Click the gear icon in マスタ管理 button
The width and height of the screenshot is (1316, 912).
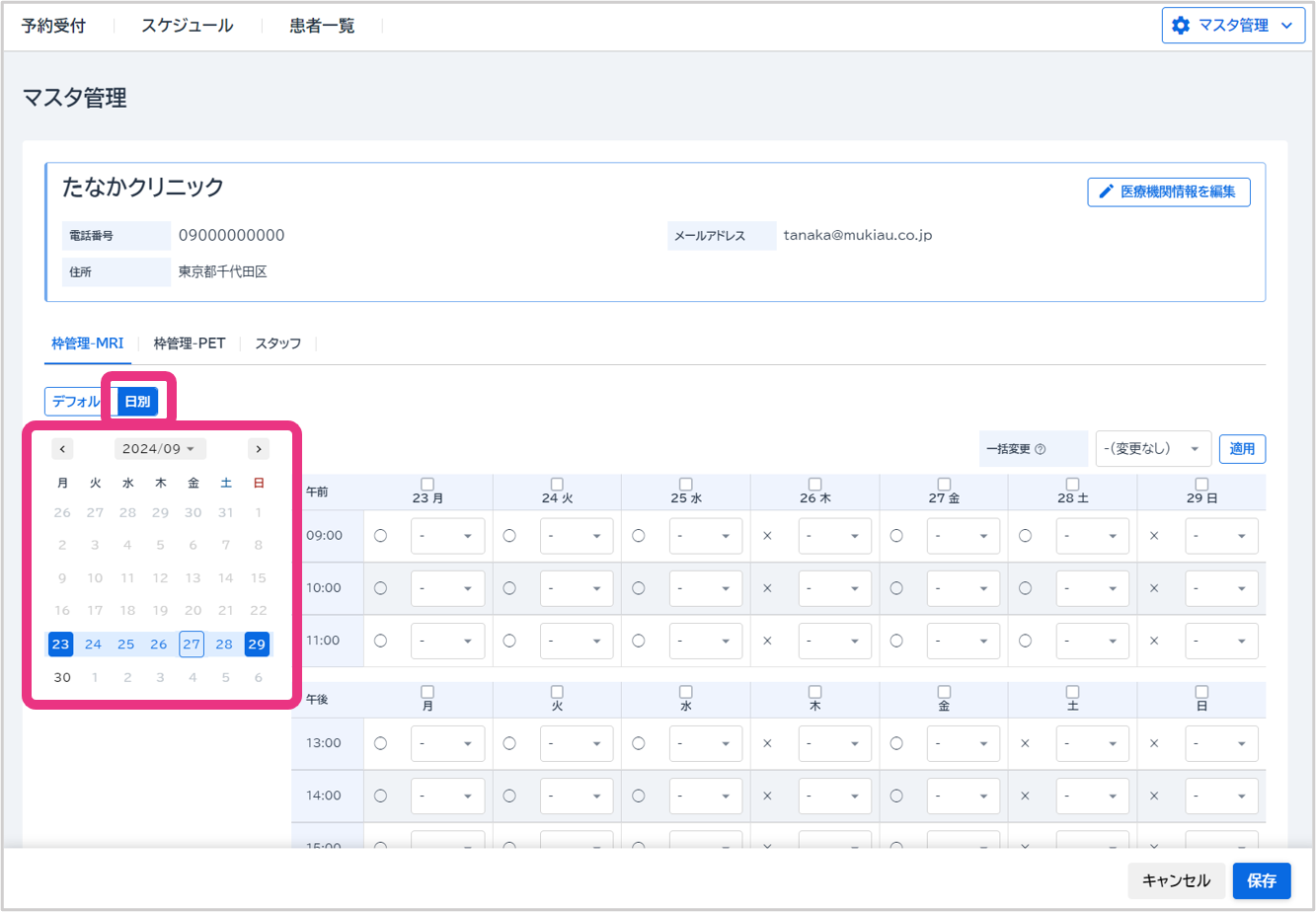[x=1181, y=26]
